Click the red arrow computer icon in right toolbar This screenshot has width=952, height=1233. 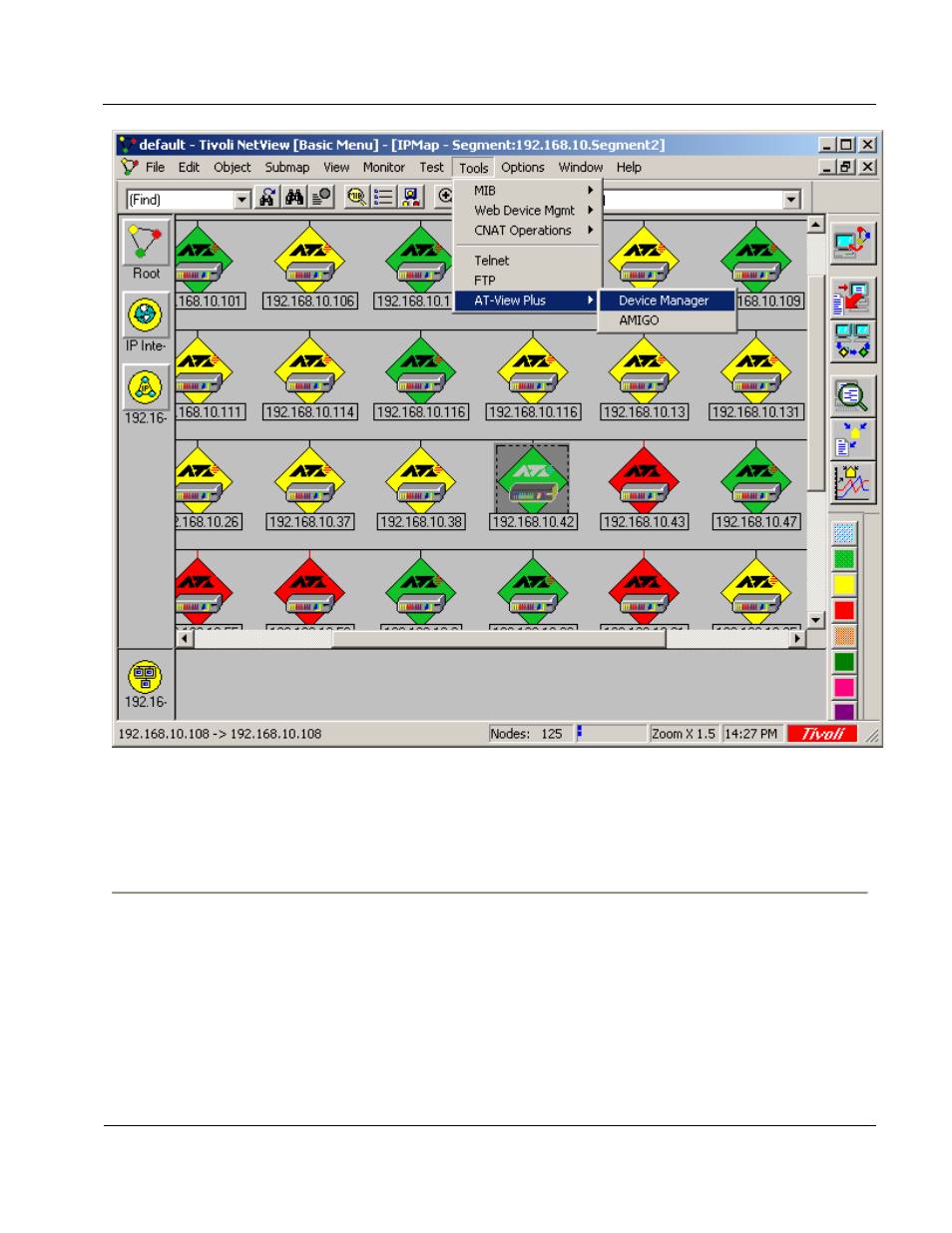(x=852, y=298)
